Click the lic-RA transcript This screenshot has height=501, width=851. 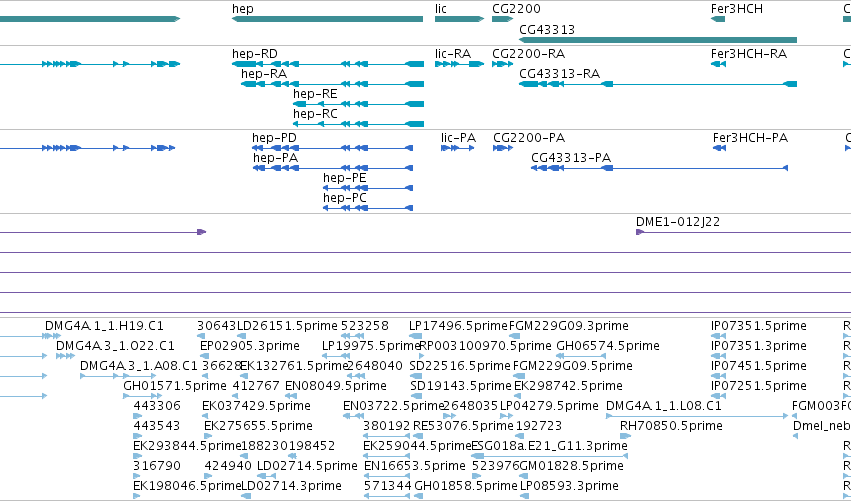click(459, 64)
